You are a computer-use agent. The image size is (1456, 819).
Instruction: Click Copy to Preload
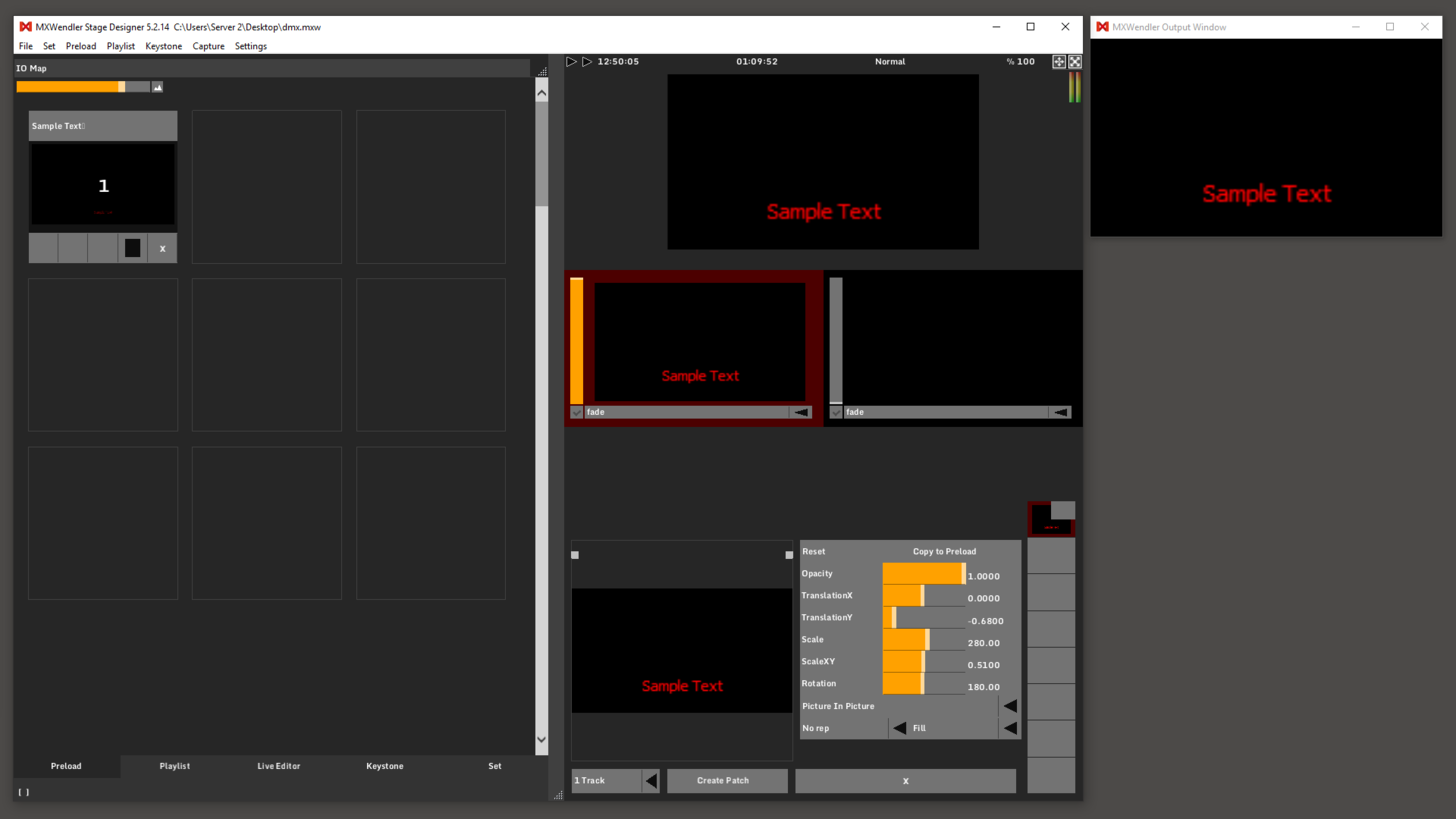pyautogui.click(x=944, y=551)
